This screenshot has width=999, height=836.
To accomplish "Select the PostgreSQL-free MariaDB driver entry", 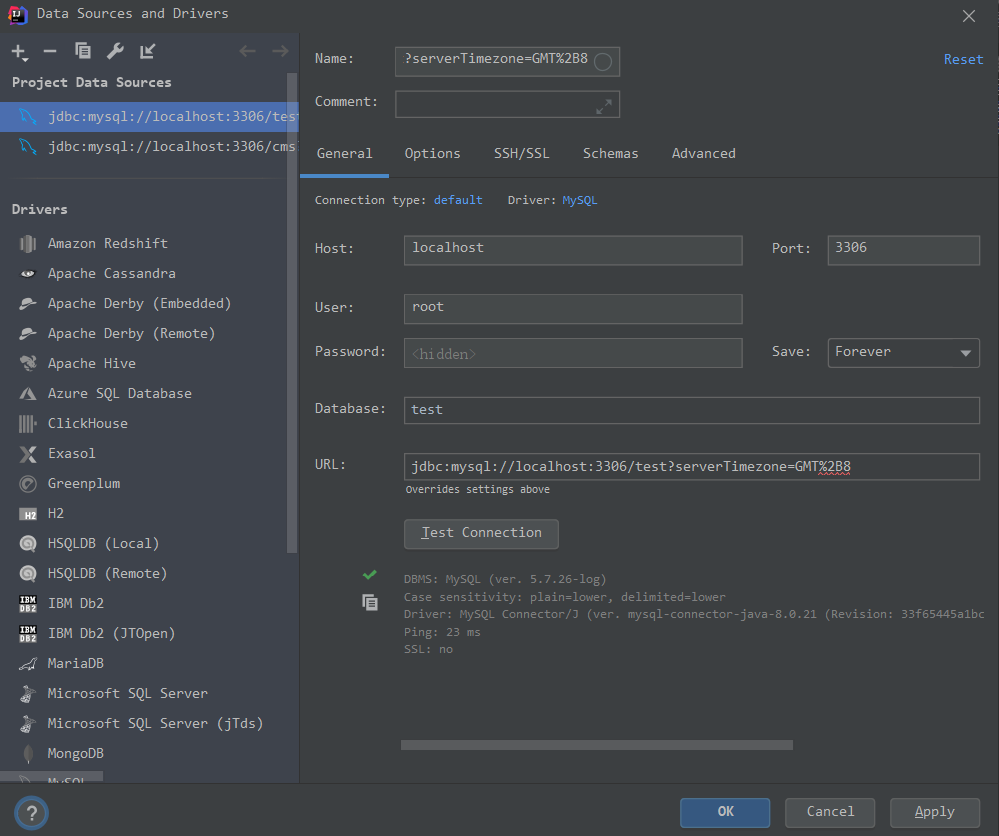I will click(x=75, y=664).
